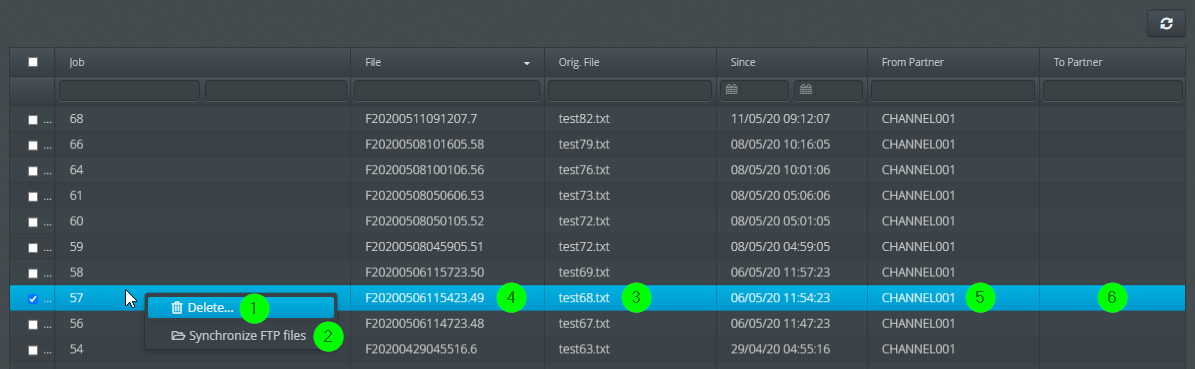
Task: Click original file test76.txt
Action: [584, 169]
